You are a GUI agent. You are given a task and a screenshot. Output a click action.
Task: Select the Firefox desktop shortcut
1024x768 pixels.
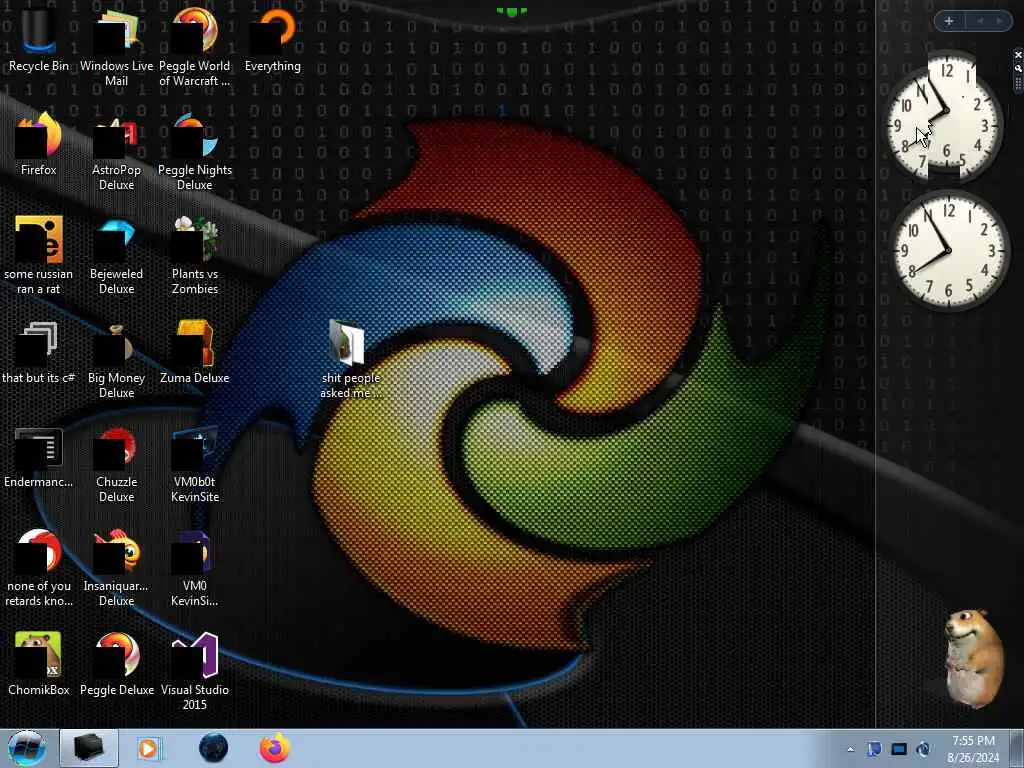(39, 144)
